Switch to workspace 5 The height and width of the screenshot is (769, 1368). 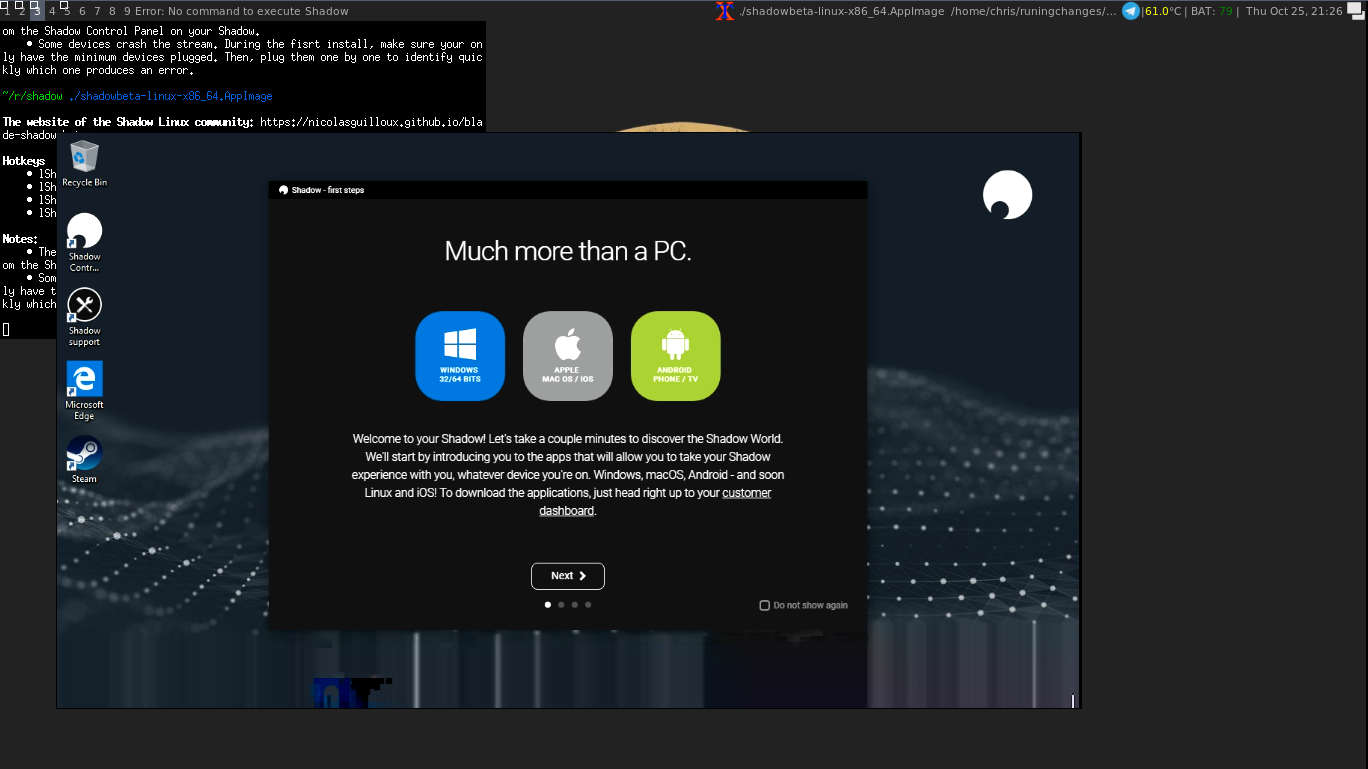[67, 11]
